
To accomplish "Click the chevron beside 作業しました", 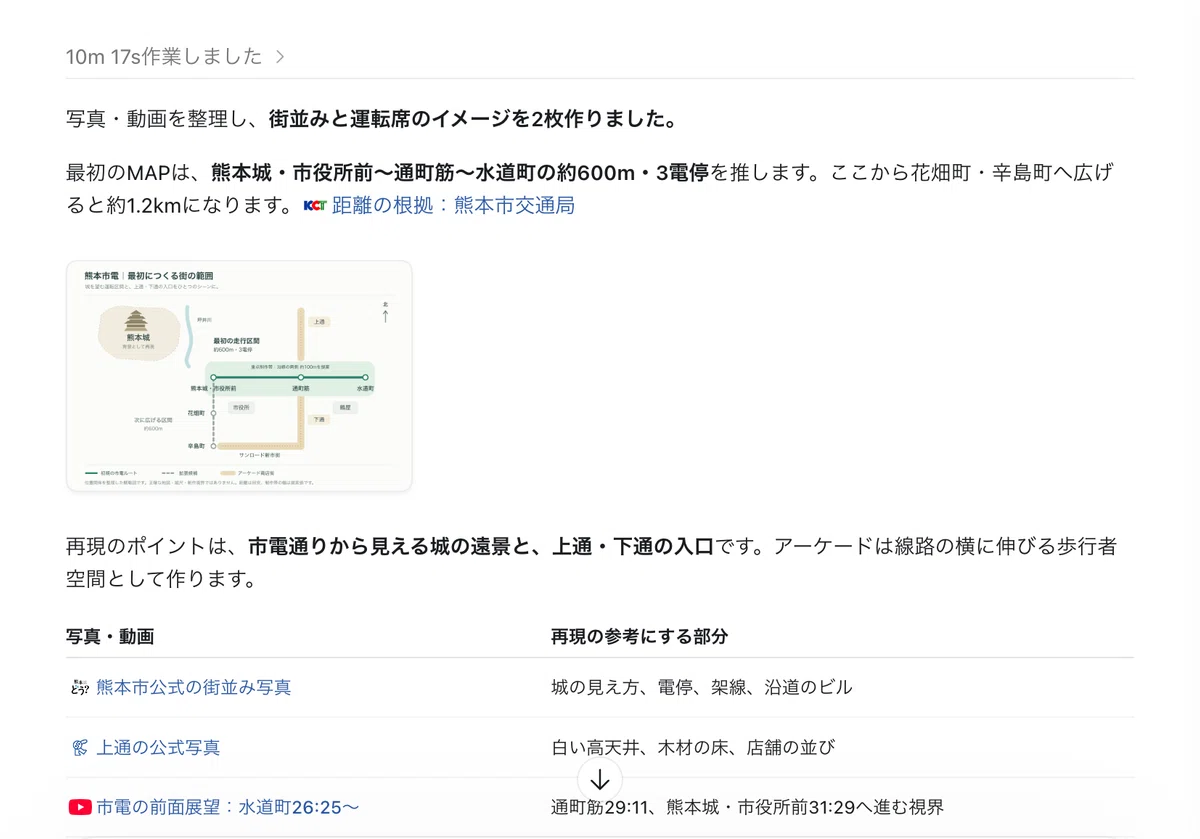I will click(280, 57).
